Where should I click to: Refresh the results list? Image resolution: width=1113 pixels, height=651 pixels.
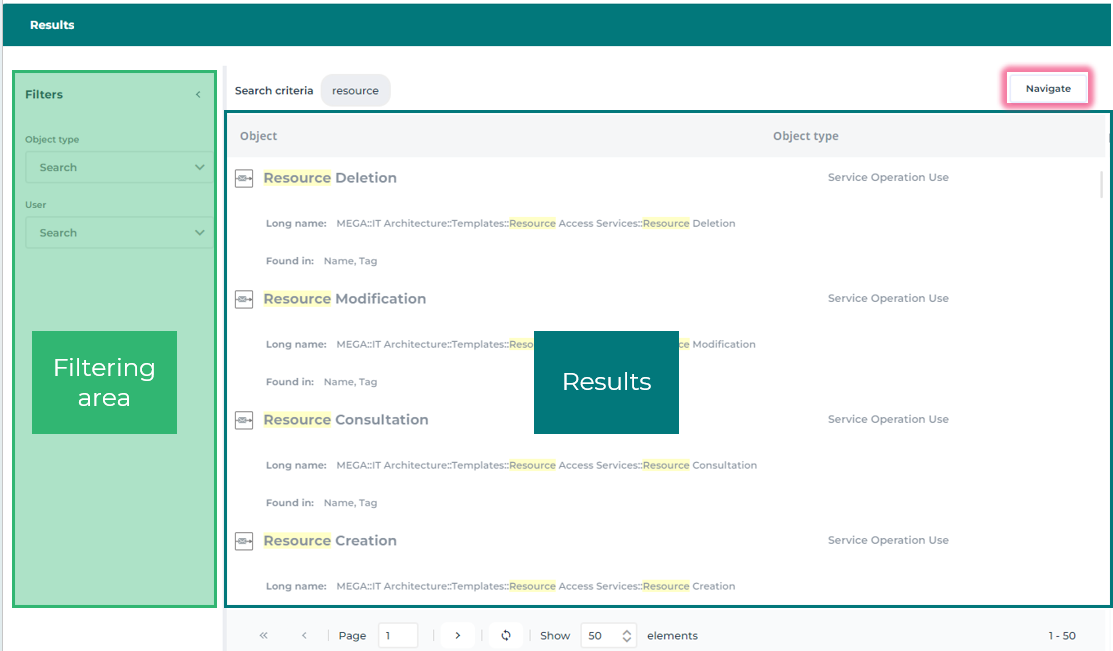pyautogui.click(x=506, y=636)
